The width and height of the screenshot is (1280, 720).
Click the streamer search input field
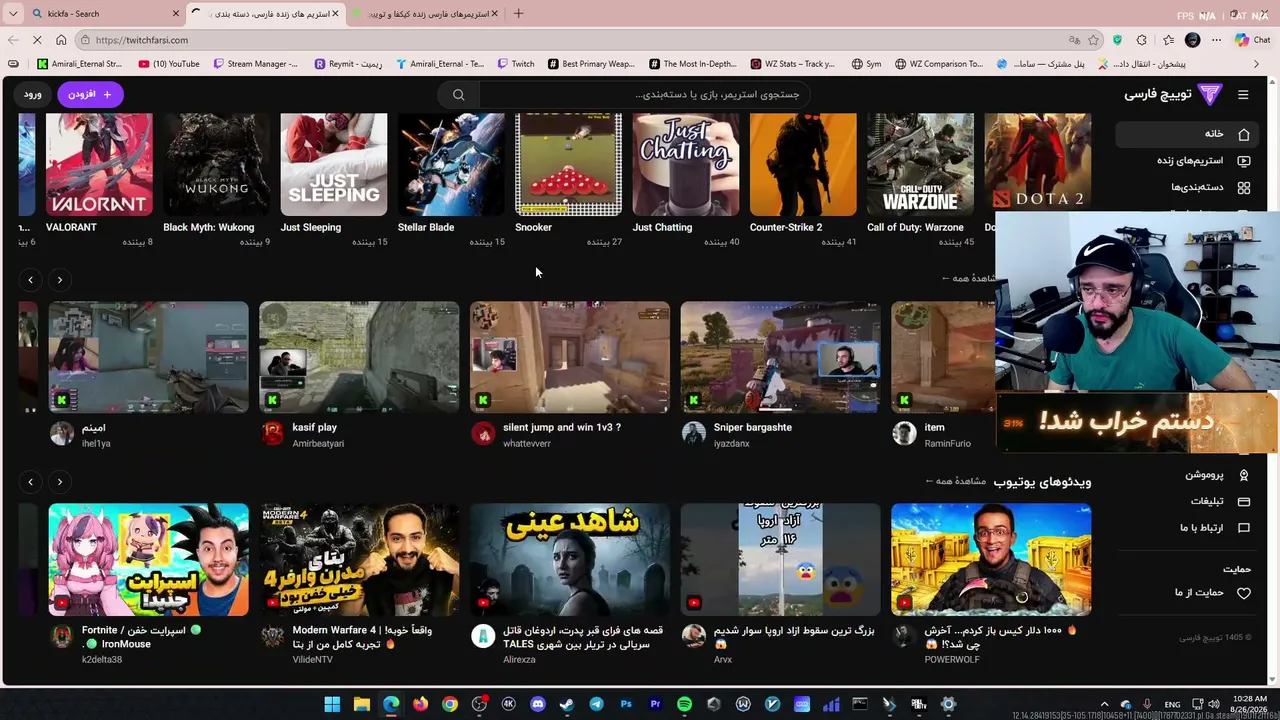click(x=645, y=95)
